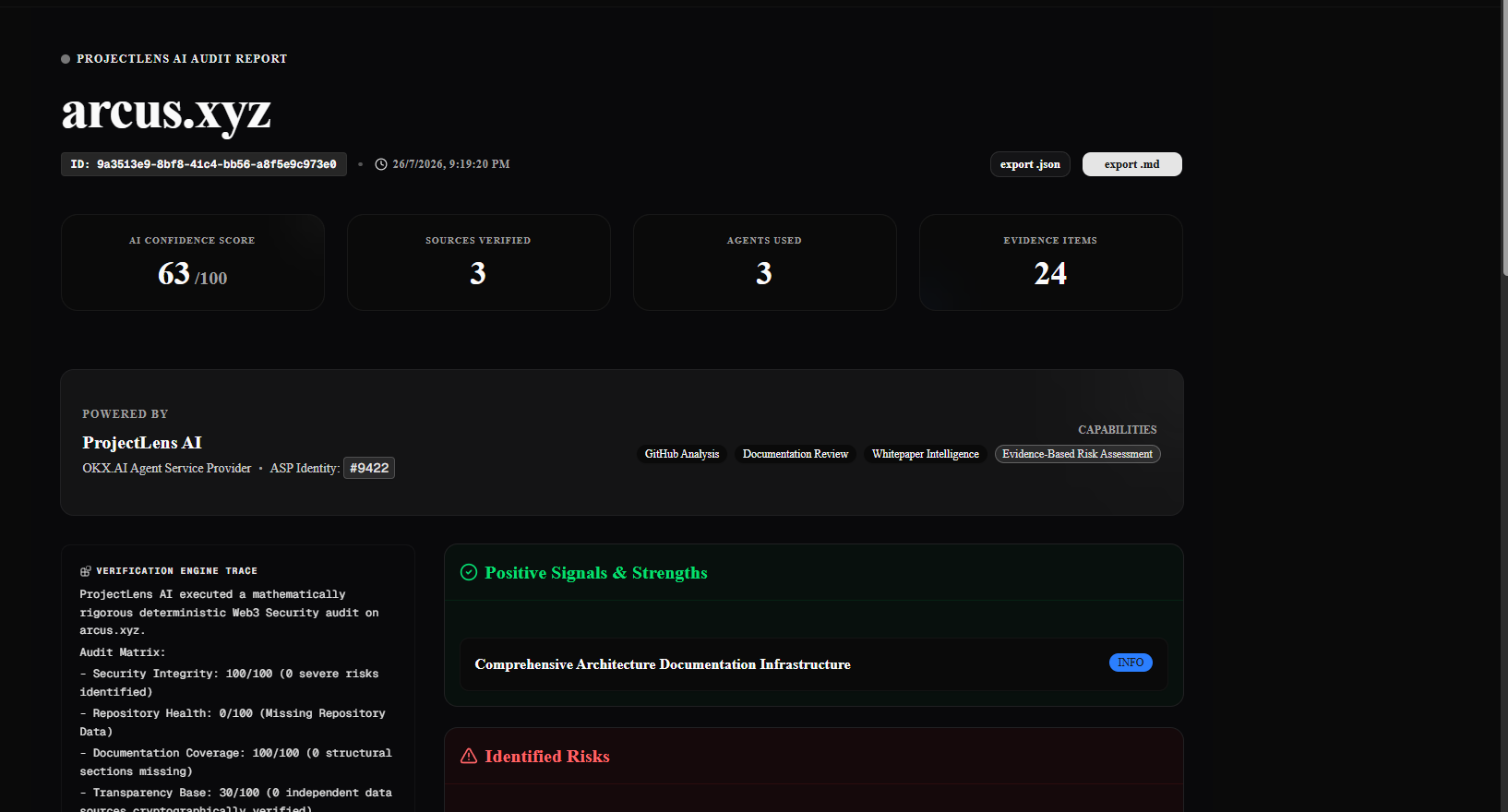Click the ProjectLens AI provider name
1508x812 pixels.
[142, 443]
